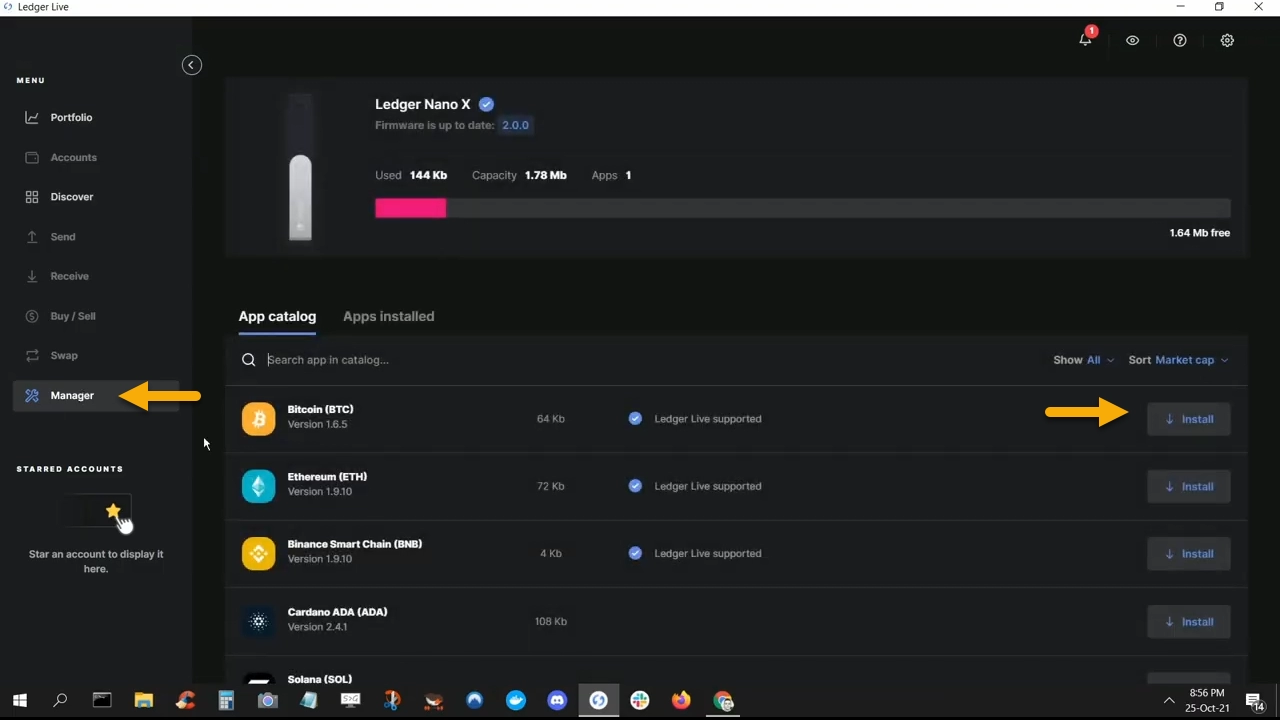Click the Ethereum app icon
This screenshot has width=1280, height=720.
click(x=258, y=486)
